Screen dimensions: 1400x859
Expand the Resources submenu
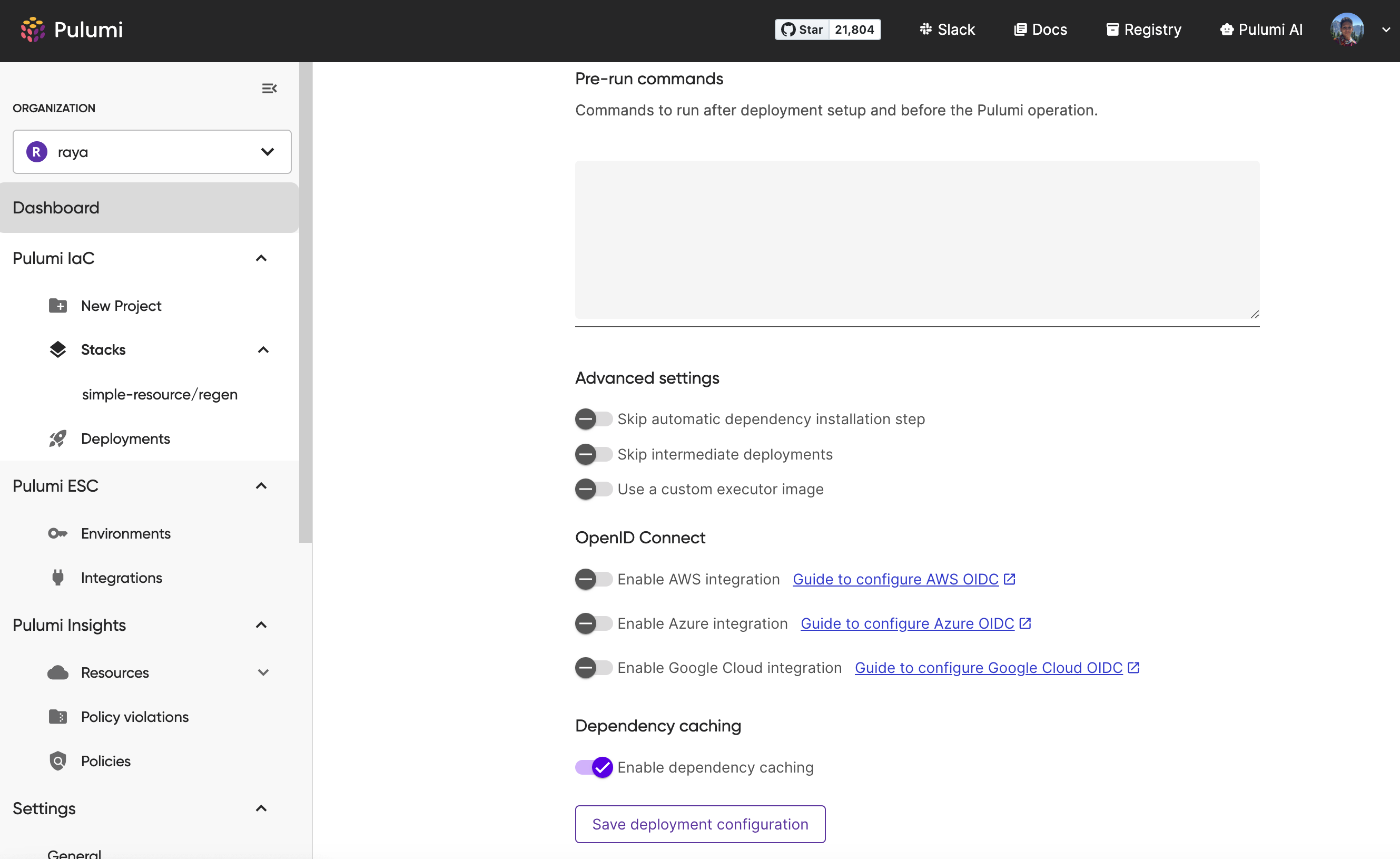[263, 672]
